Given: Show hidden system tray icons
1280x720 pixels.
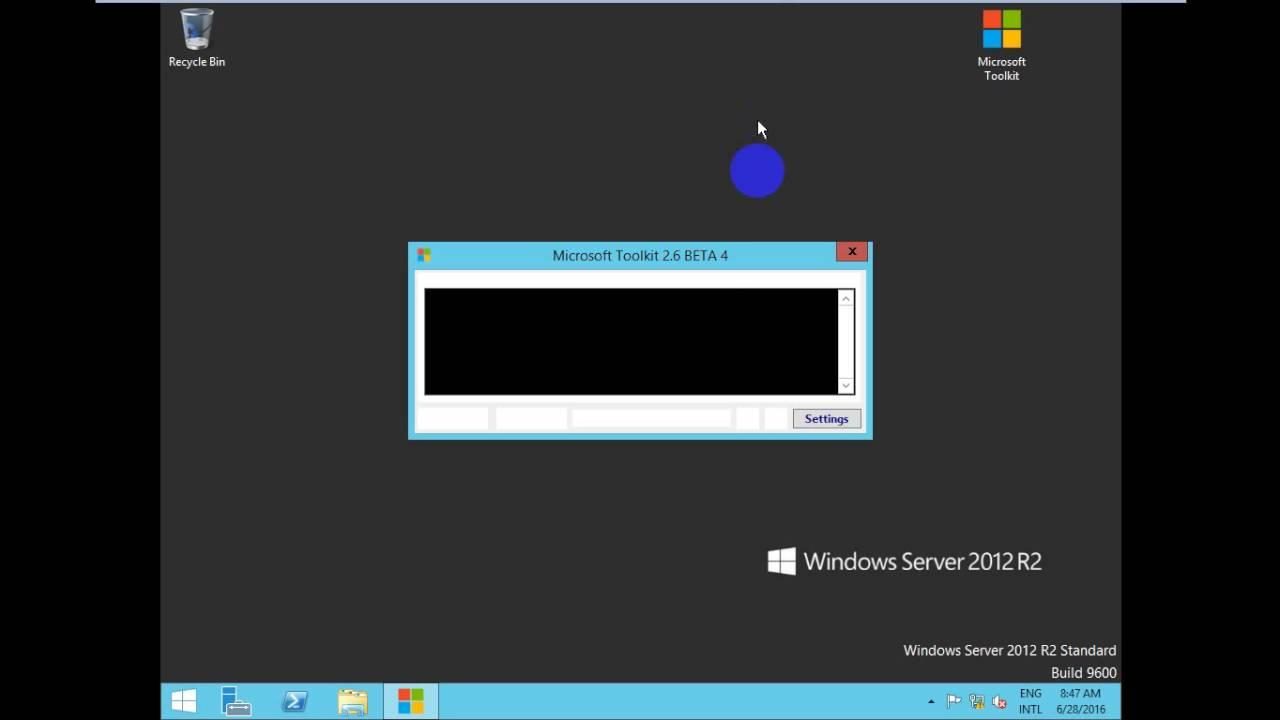Looking at the screenshot, I should pos(931,702).
